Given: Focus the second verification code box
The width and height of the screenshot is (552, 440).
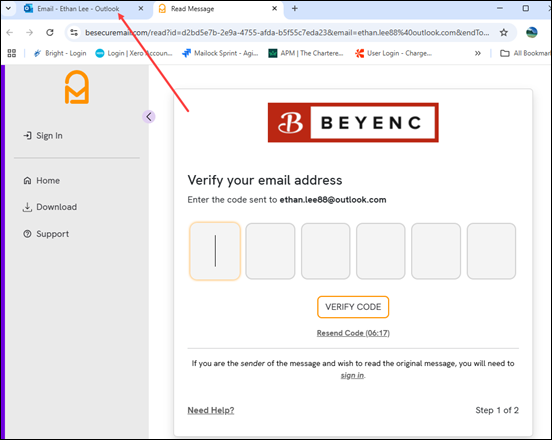Looking at the screenshot, I should [x=270, y=251].
